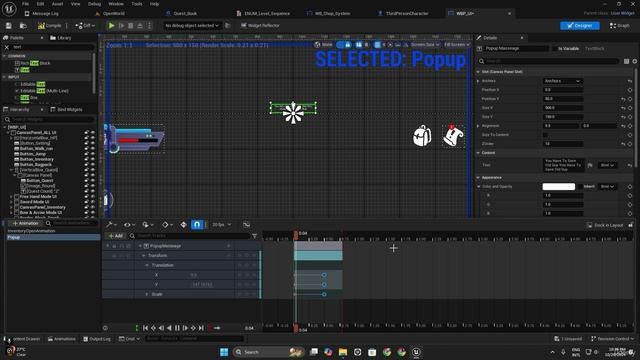Open the details property matrix grid icon
640x360 pixels.
626,61
